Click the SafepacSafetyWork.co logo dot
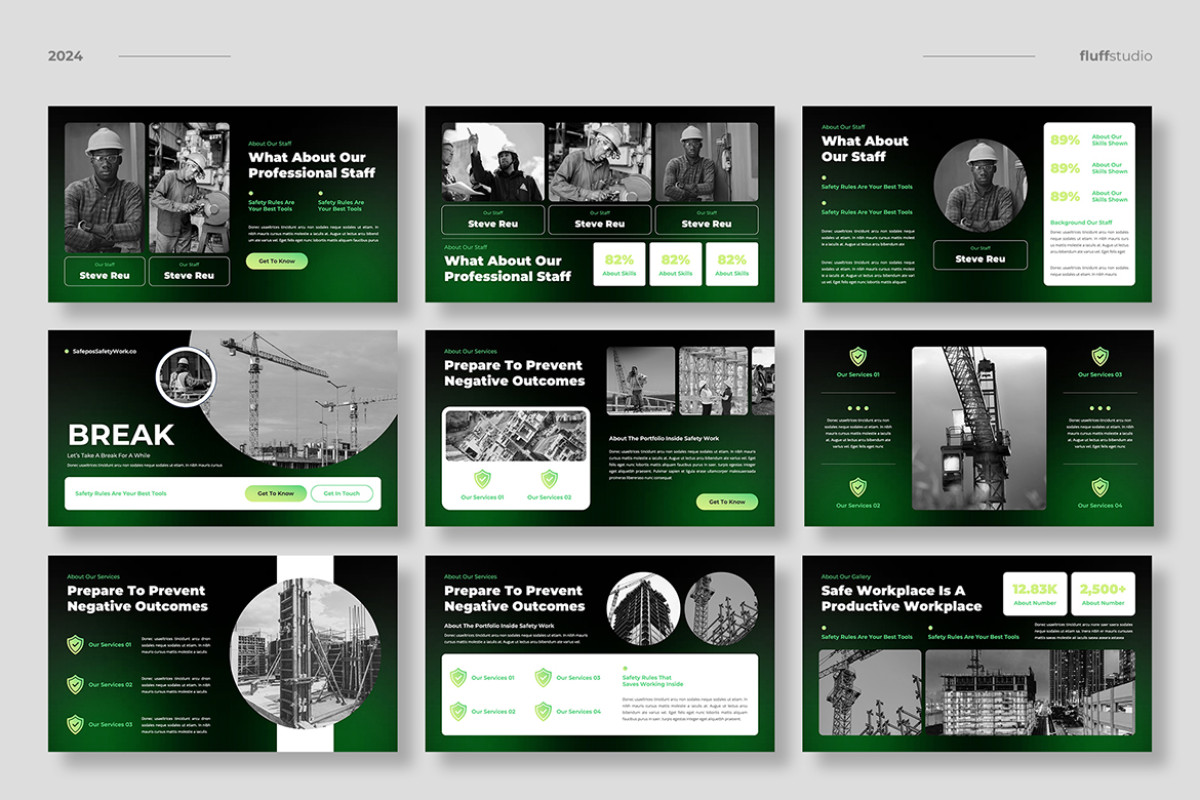 coord(64,352)
